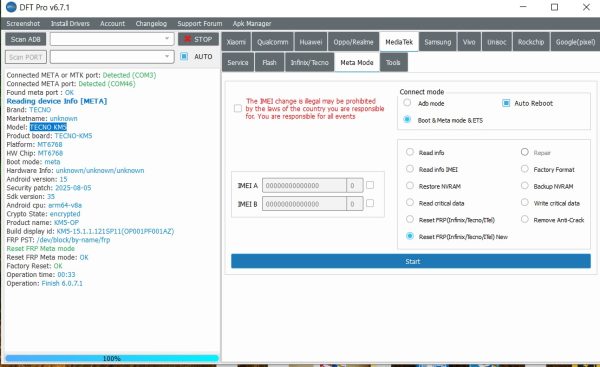Click the FRP PST path /dev/block/by-name/frp

[73, 240]
